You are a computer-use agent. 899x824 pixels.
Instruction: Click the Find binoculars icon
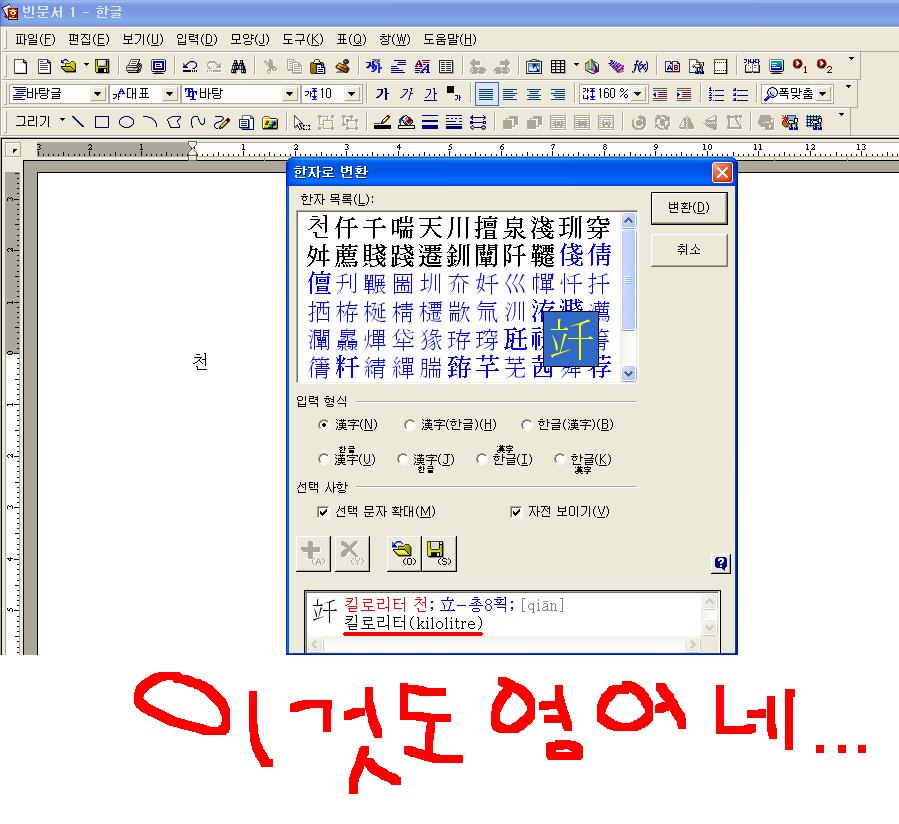point(238,67)
